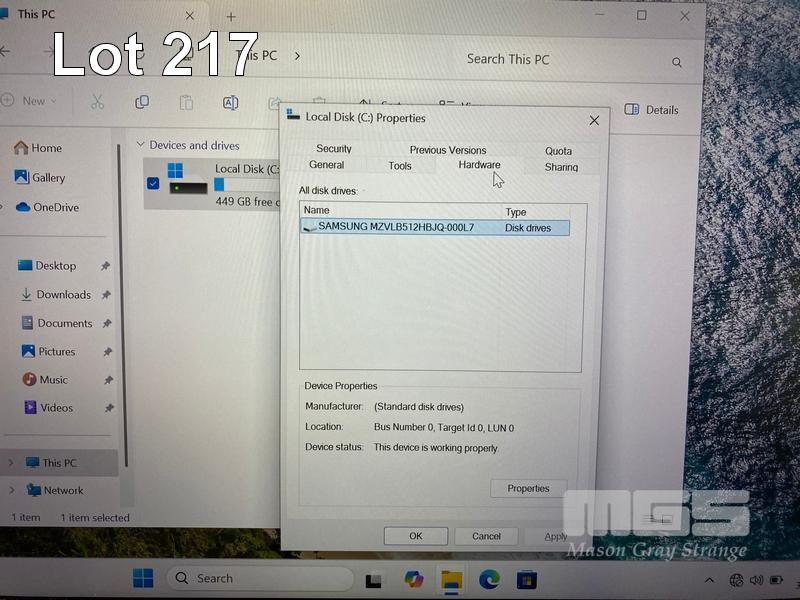Open the Previous Versions tab
The image size is (800, 600).
[x=447, y=150]
